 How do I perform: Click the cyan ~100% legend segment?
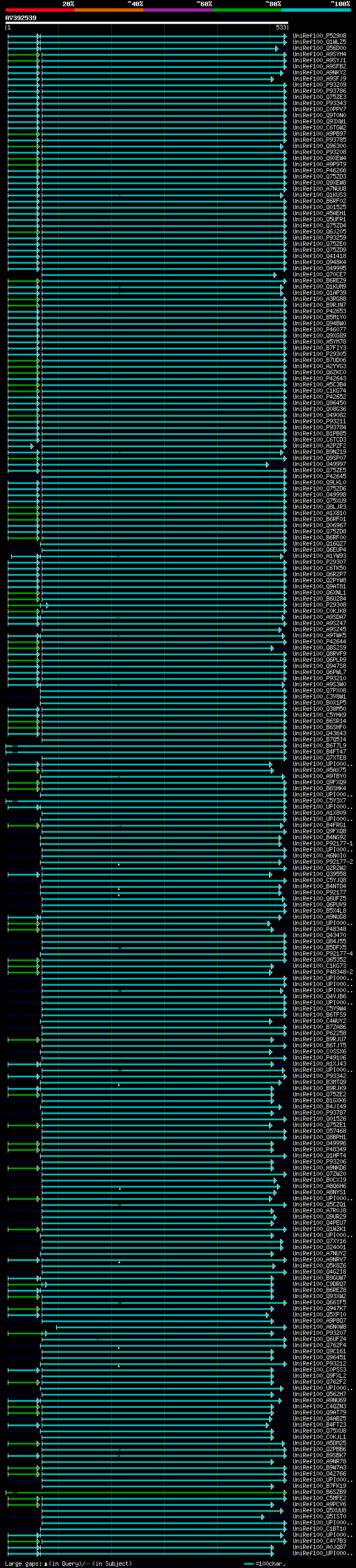pos(316,10)
